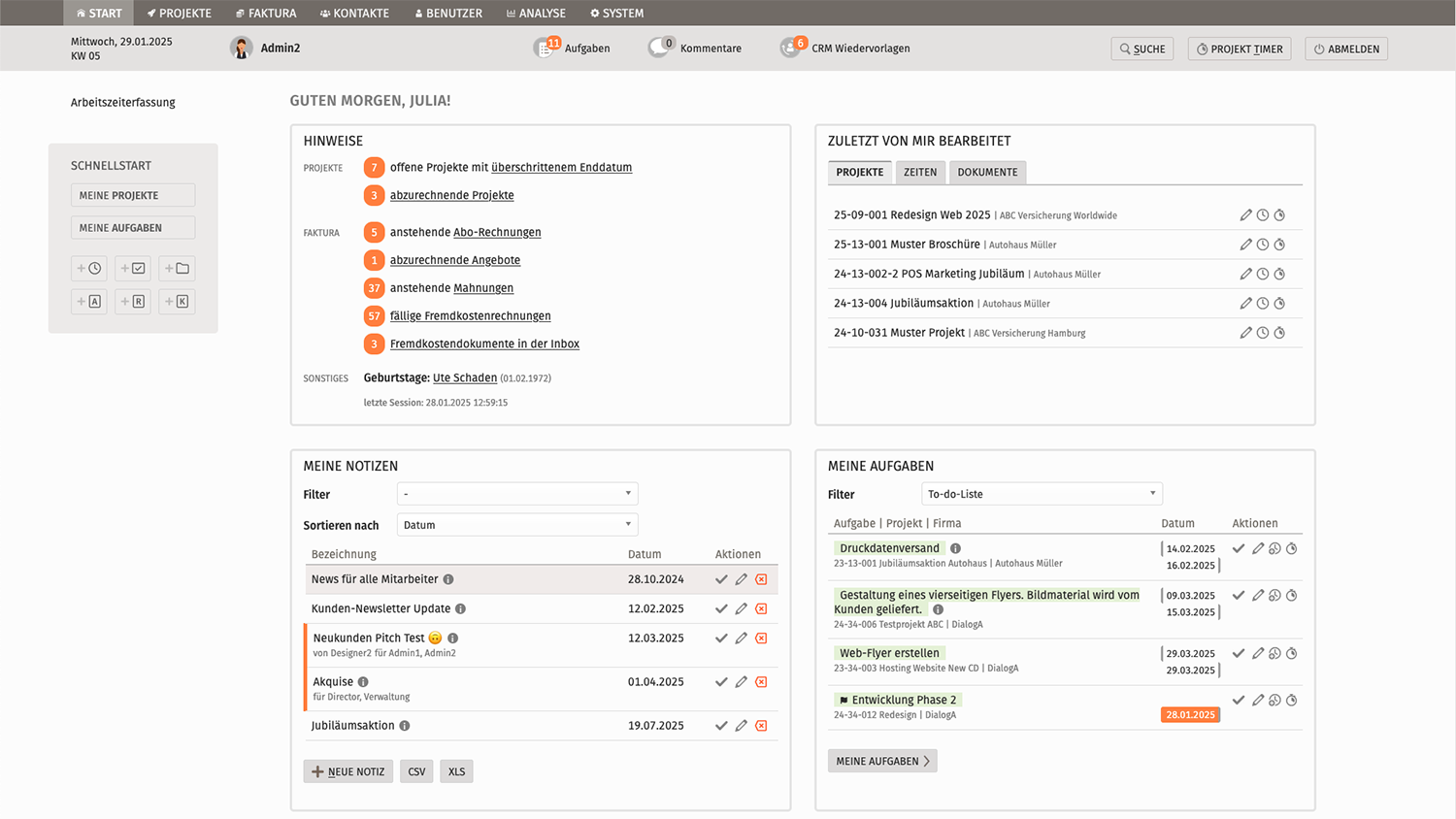Show info for the Jubiläumsaktion note
This screenshot has width=1456, height=819.
[x=405, y=726]
